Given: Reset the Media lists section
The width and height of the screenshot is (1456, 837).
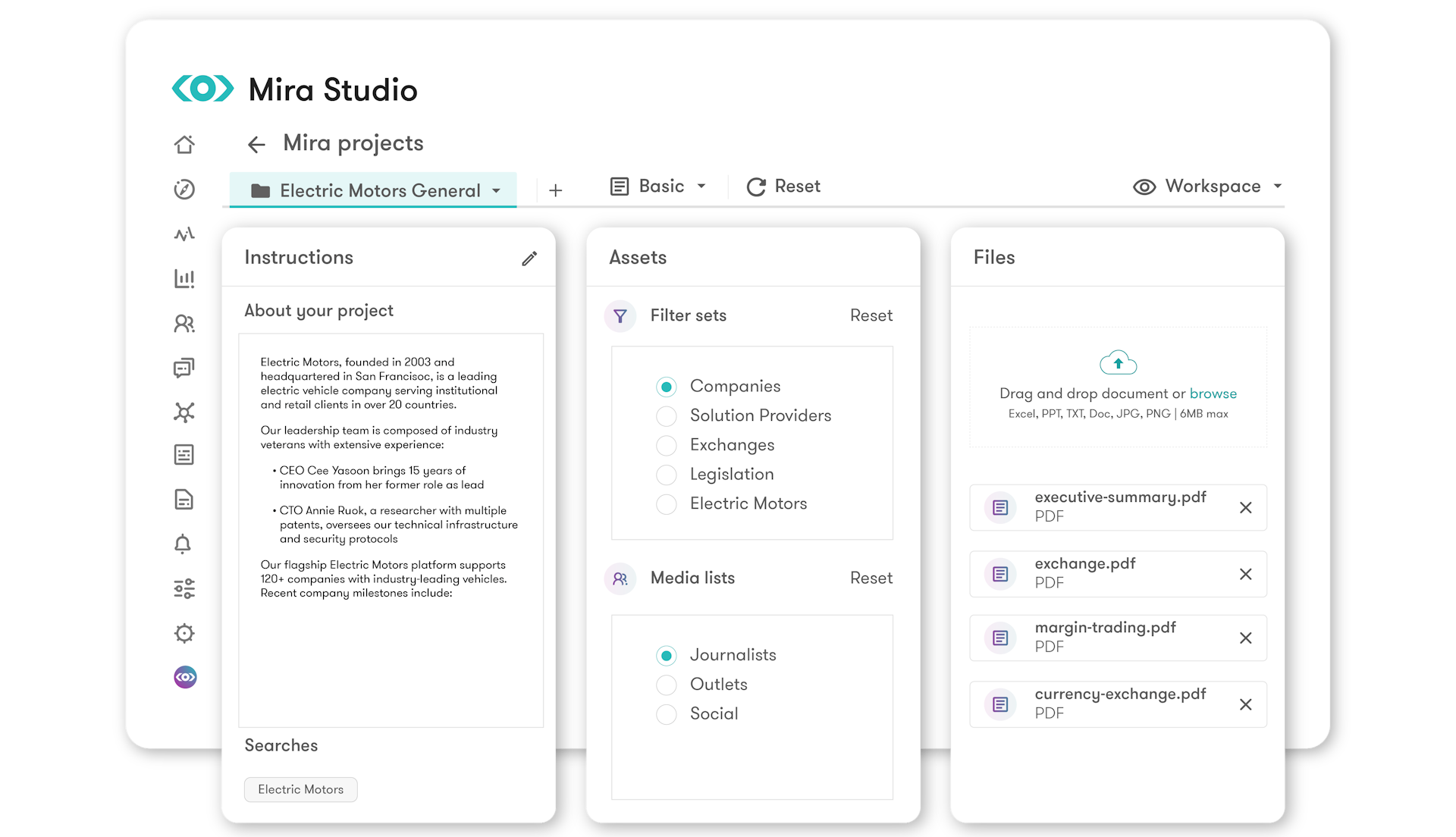Looking at the screenshot, I should (x=871, y=578).
